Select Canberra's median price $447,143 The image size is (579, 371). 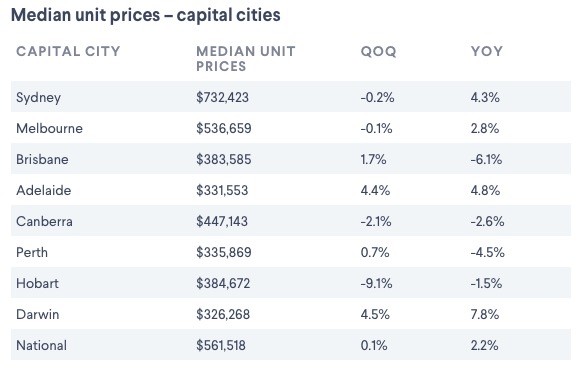point(222,221)
